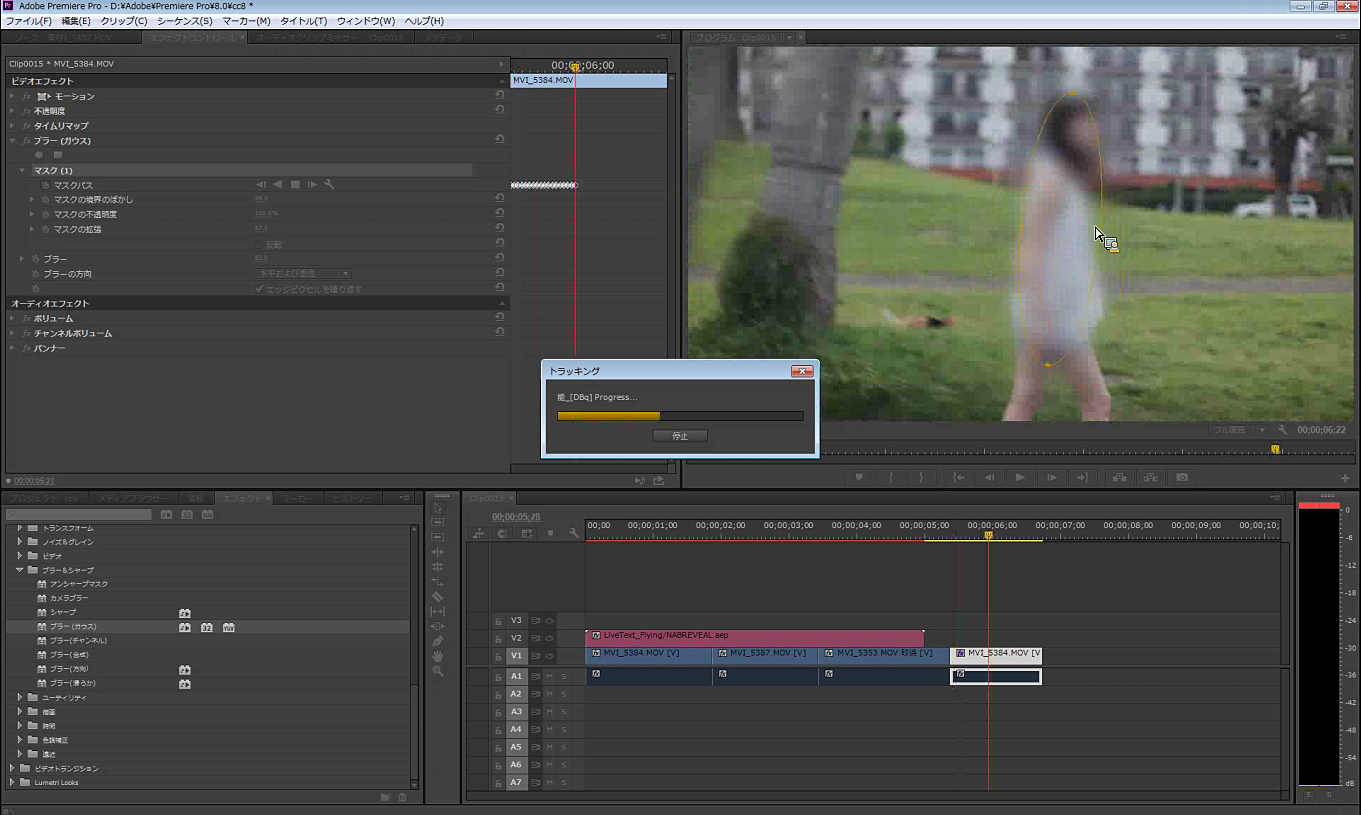
Task: Click the tracking progress bar
Action: click(680, 416)
